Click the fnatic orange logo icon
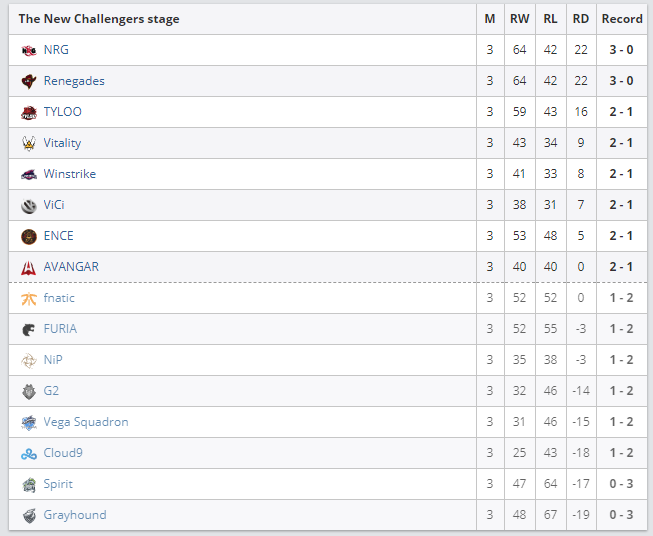 (29, 299)
